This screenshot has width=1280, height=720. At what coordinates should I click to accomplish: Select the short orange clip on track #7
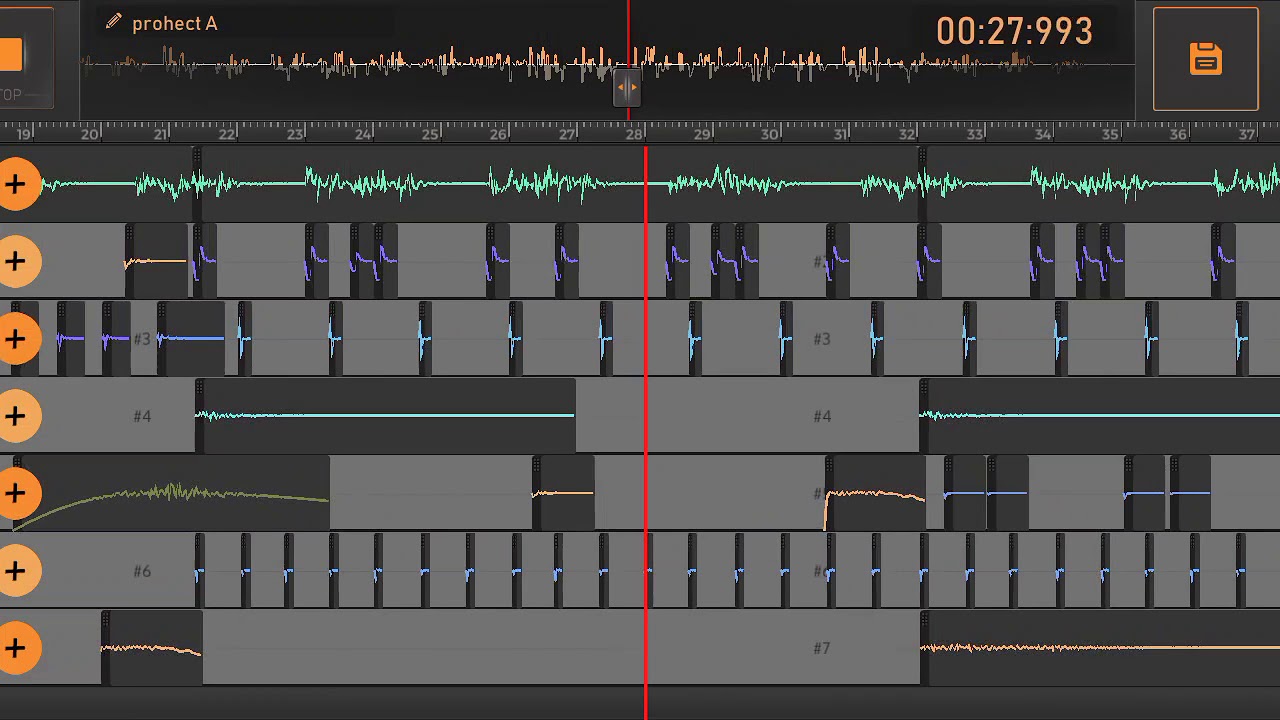pyautogui.click(x=152, y=648)
